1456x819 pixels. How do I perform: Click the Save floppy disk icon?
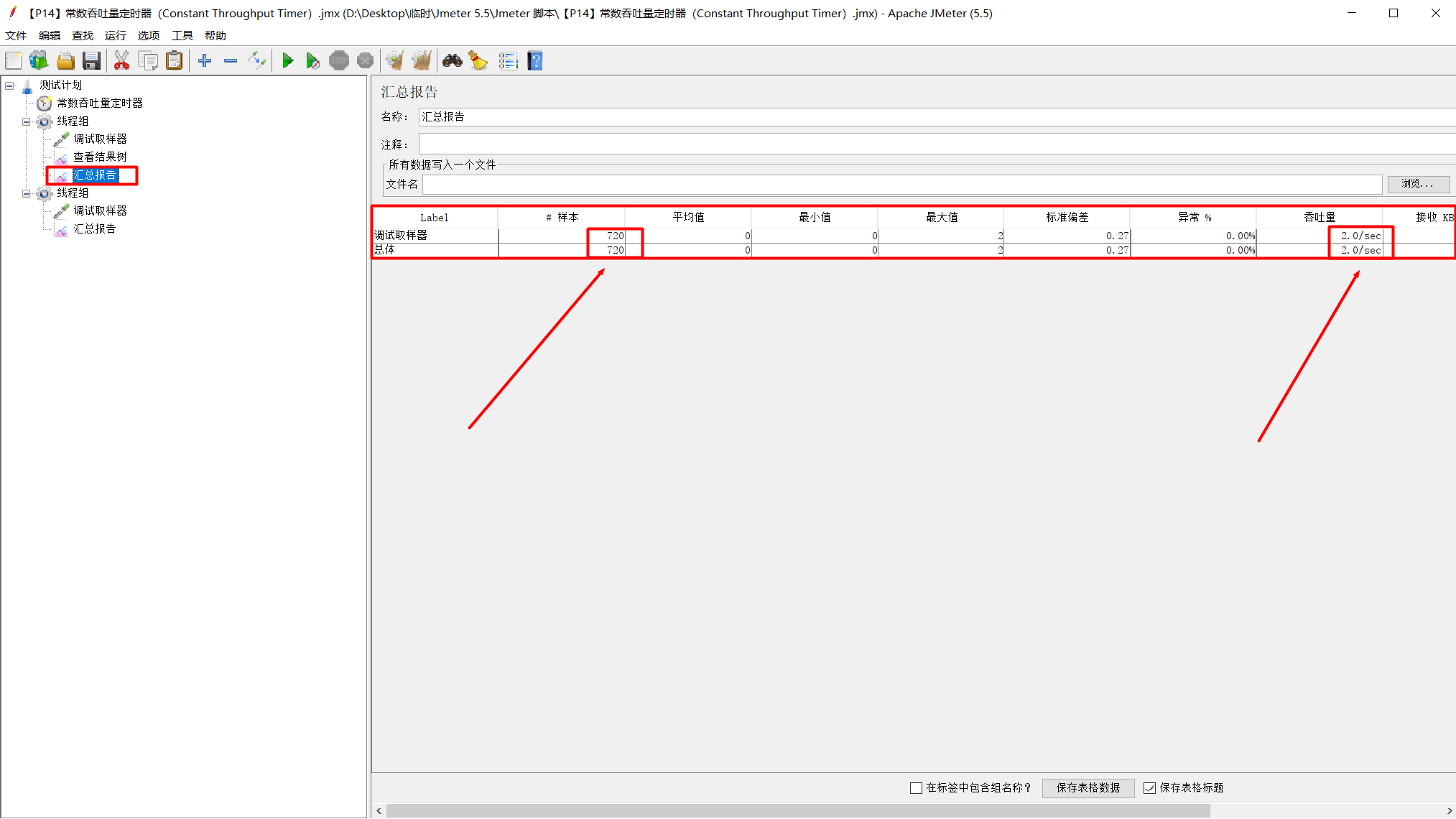coord(91,61)
